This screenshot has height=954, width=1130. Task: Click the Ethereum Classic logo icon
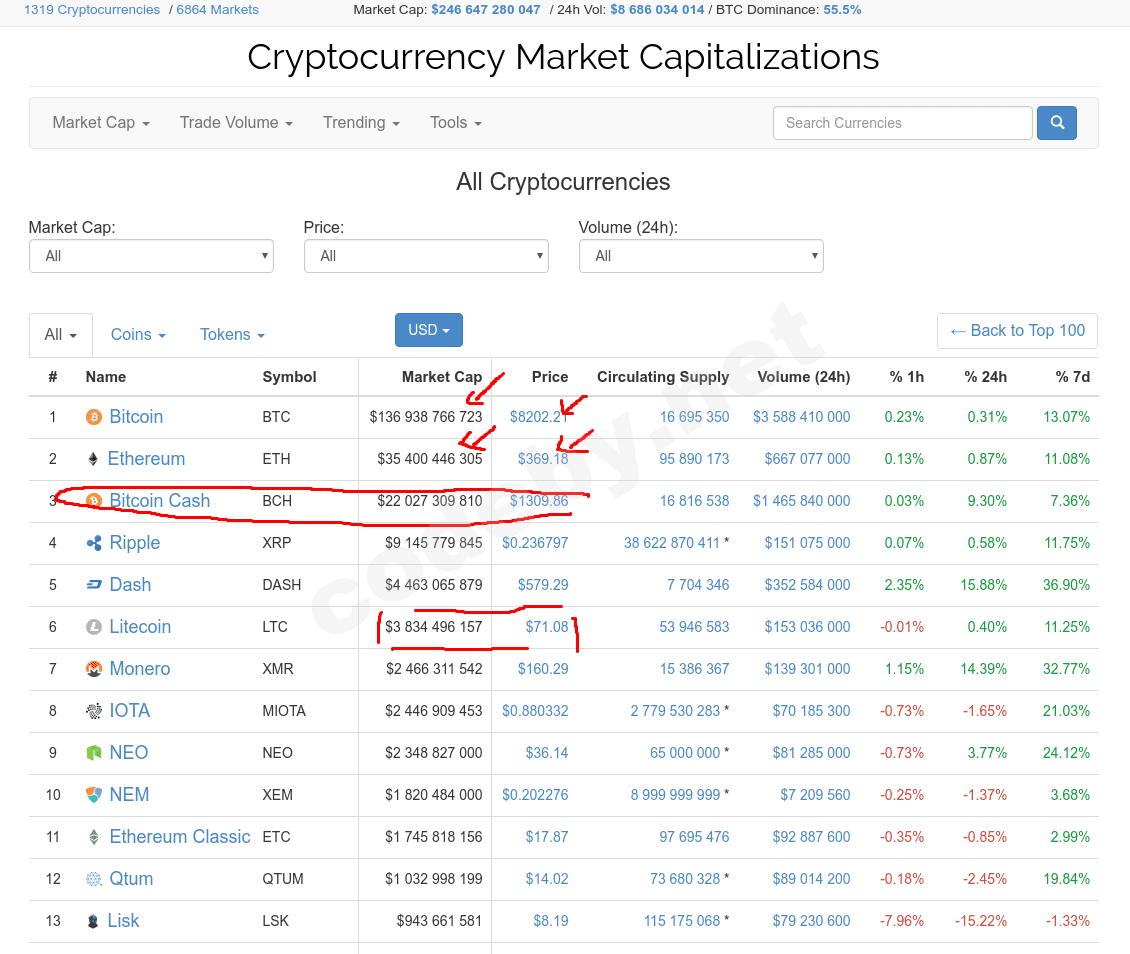pyautogui.click(x=94, y=837)
